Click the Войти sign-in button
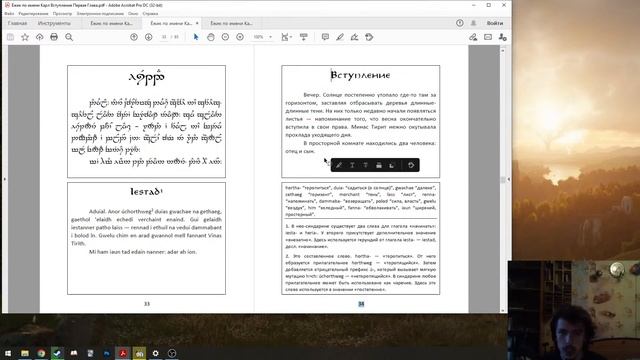Image resolution: width=640 pixels, height=360 pixels. click(x=495, y=23)
